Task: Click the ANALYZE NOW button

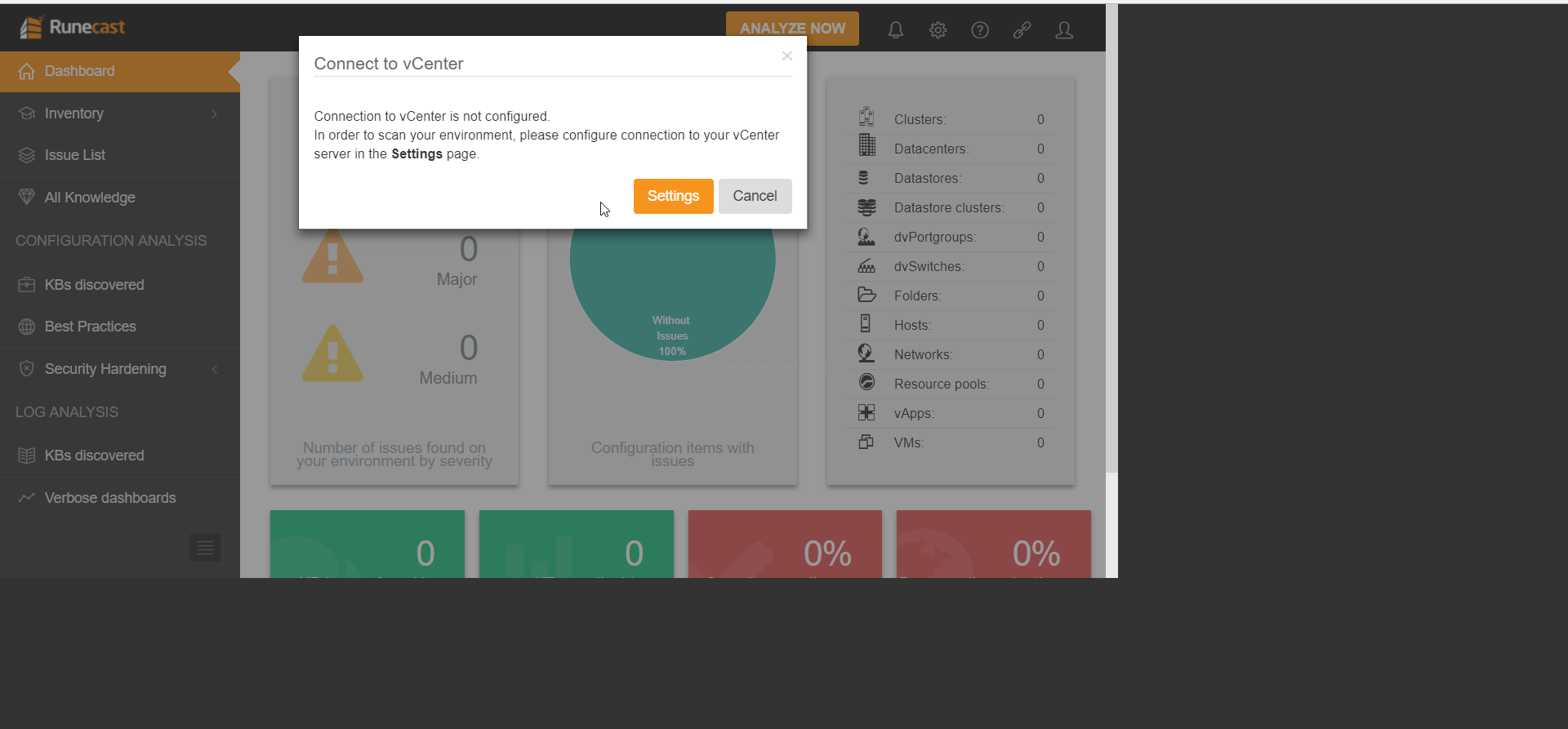Action: tap(792, 29)
